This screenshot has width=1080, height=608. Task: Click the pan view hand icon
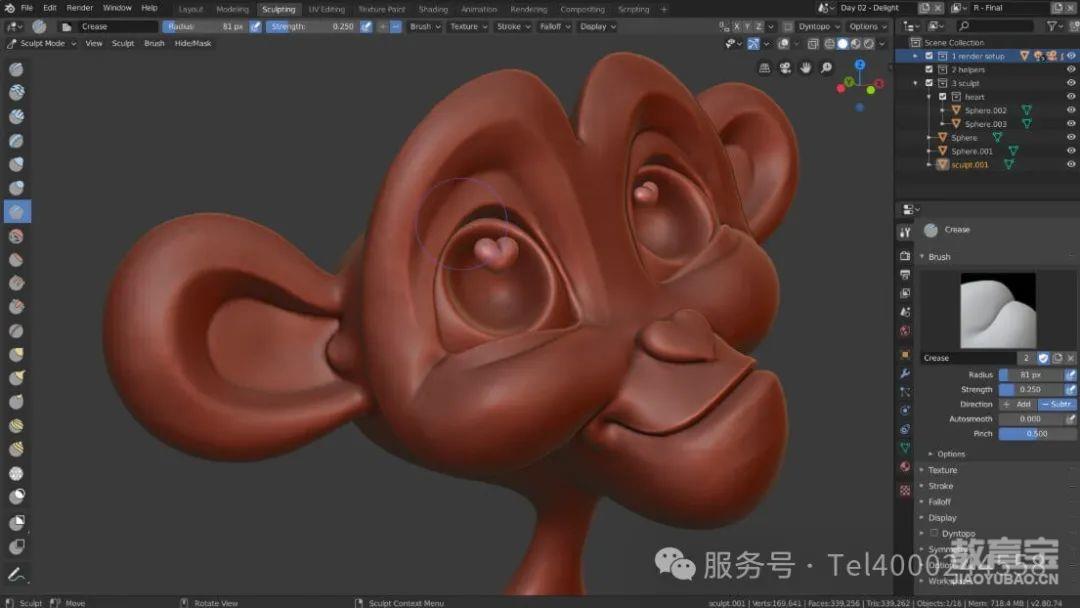pos(806,67)
